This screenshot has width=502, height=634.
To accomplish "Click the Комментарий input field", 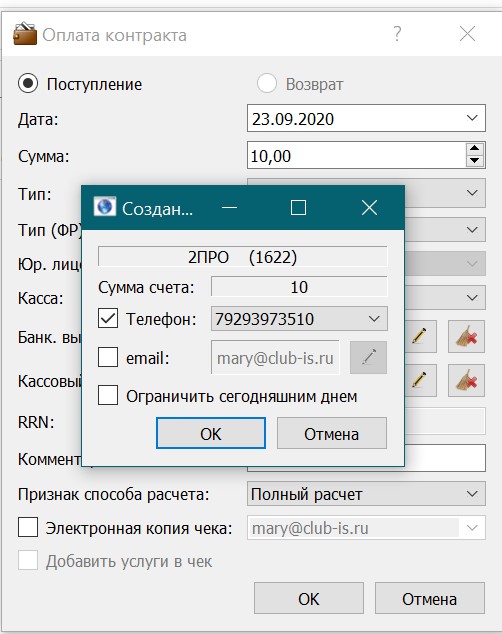I will (x=445, y=457).
